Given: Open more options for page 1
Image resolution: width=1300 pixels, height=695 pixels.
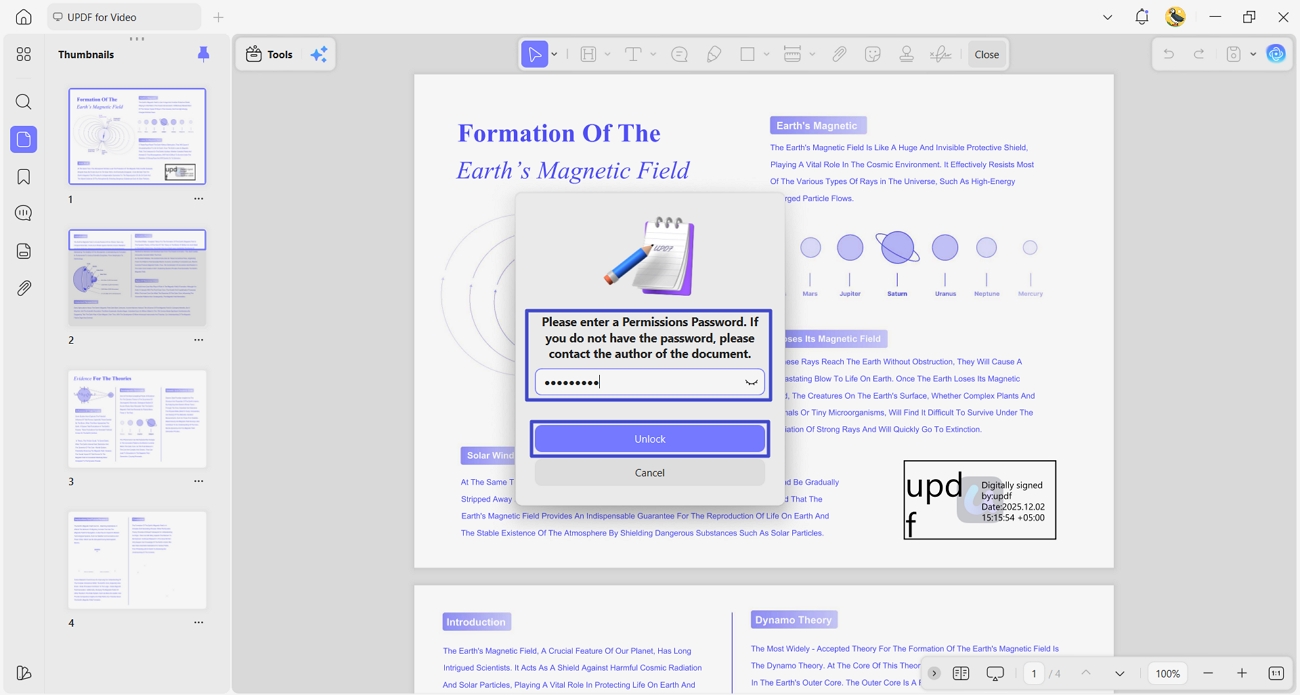Looking at the screenshot, I should click(198, 199).
